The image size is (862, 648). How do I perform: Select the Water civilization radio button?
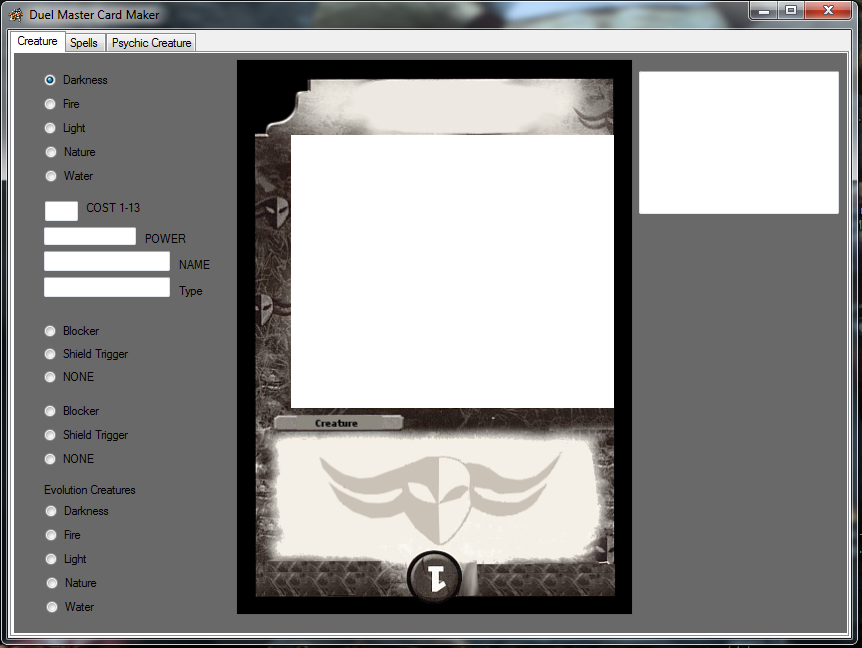tap(51, 176)
